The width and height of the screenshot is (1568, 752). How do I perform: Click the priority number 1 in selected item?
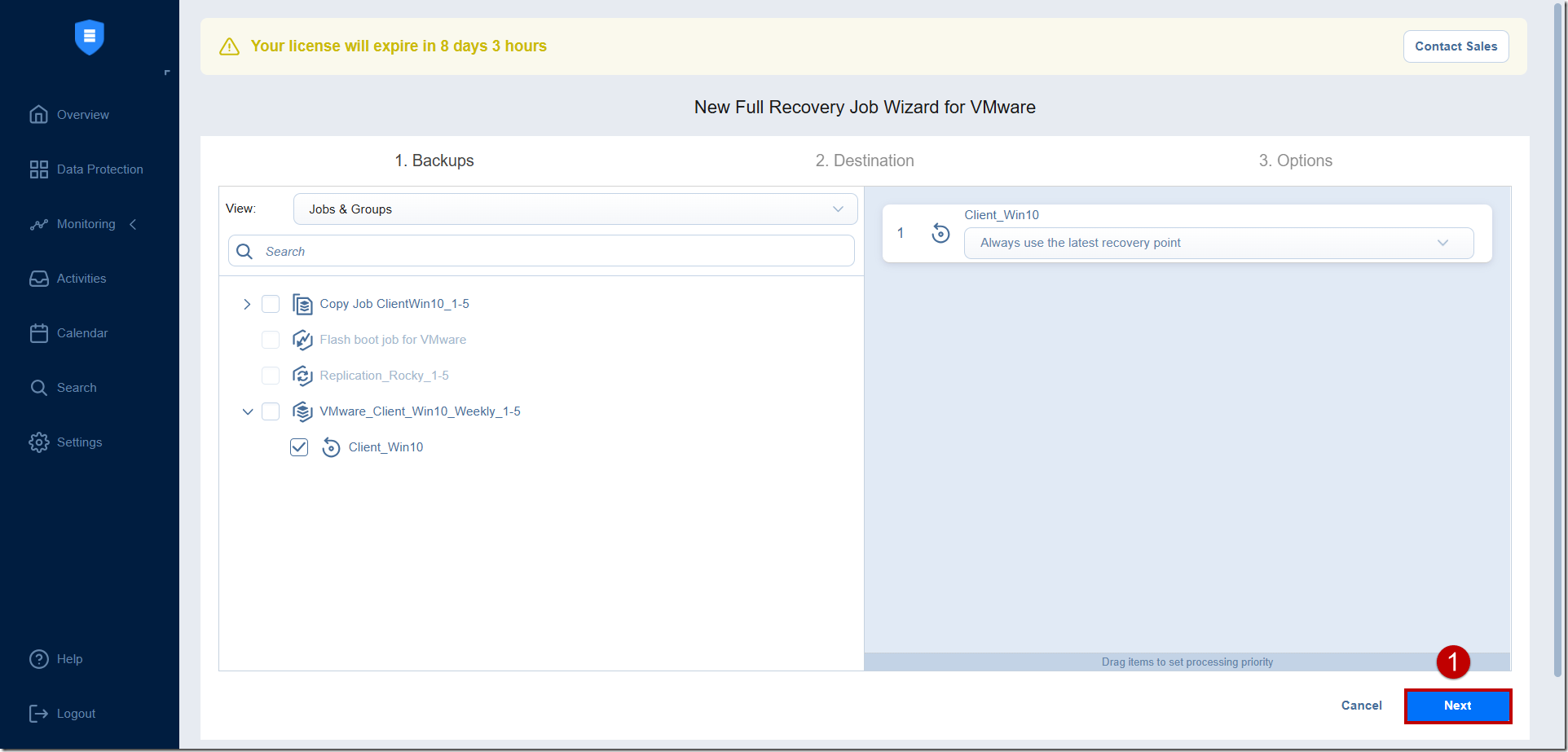(x=901, y=233)
